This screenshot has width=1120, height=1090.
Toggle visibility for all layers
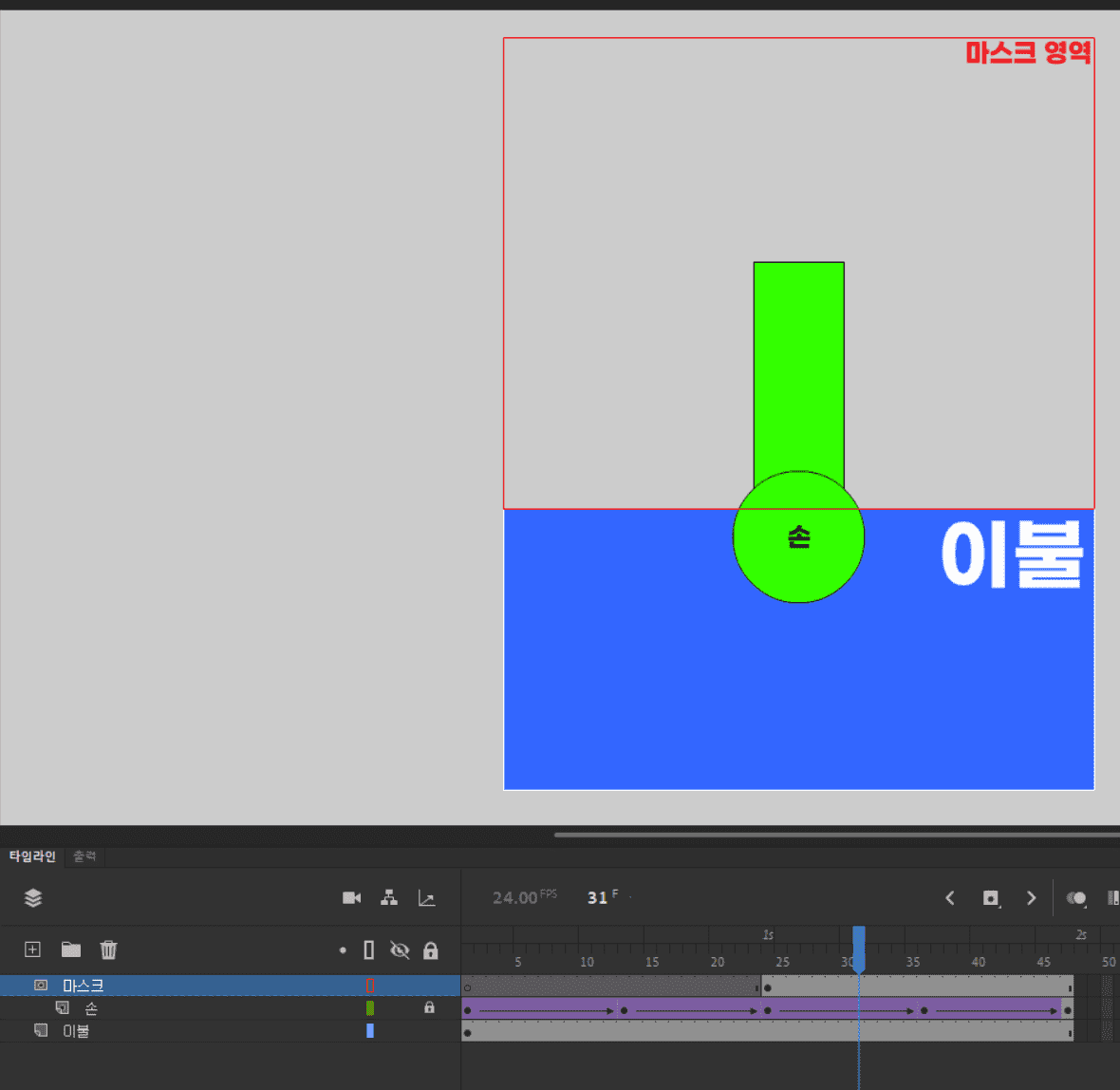point(400,949)
